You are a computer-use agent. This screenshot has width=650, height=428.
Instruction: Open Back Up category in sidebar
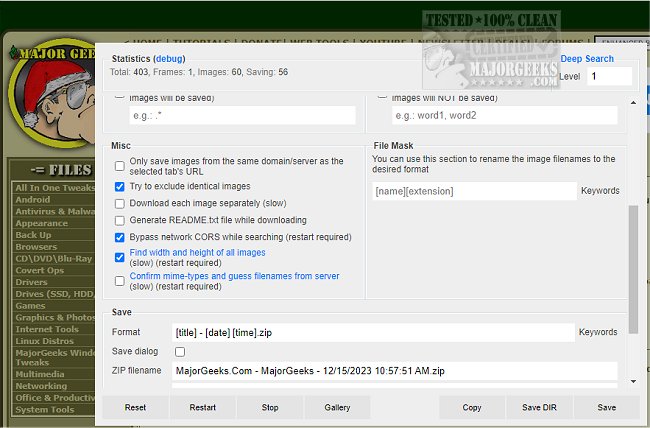[33, 235]
